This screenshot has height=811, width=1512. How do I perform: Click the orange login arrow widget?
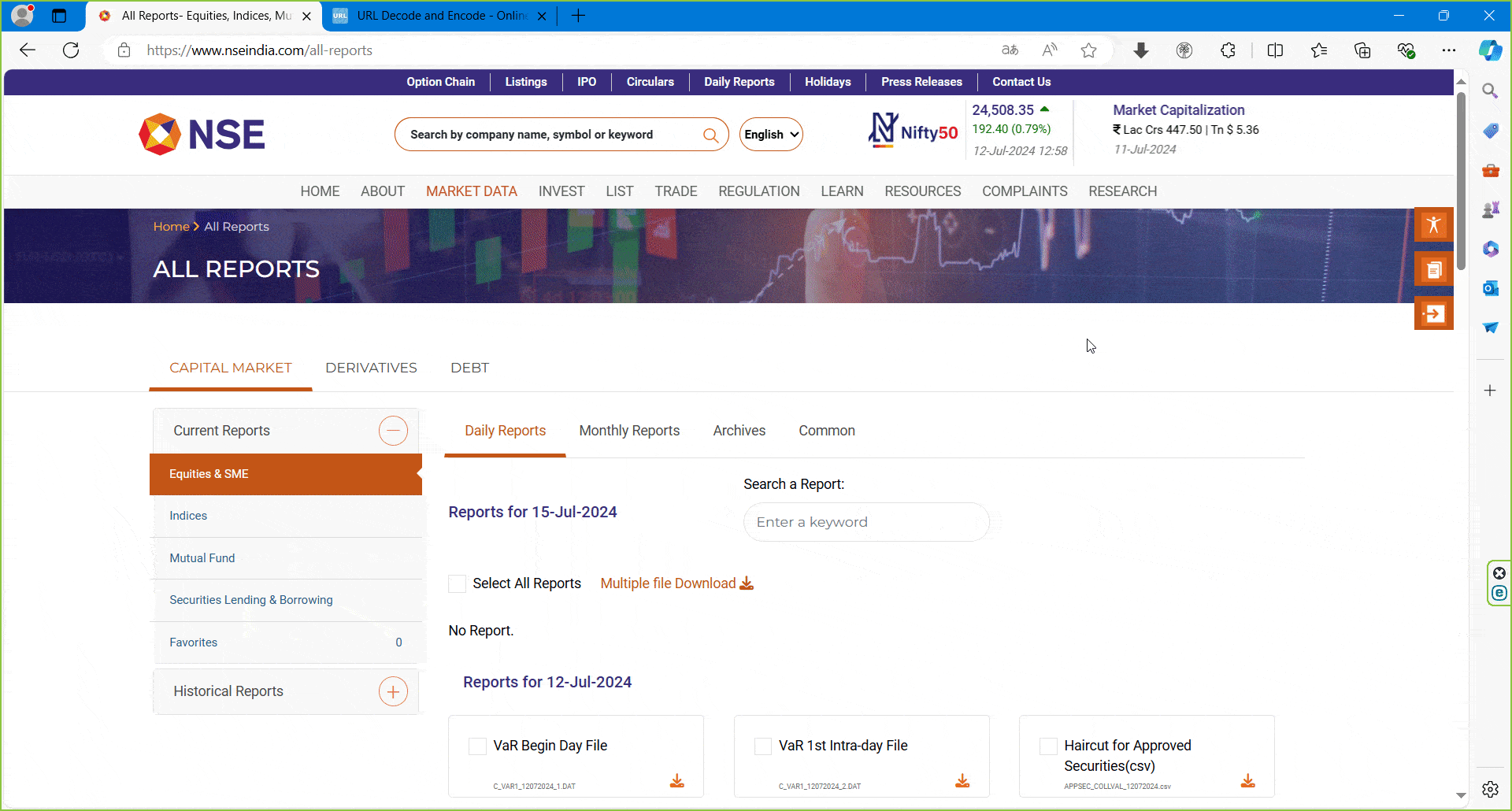click(1433, 313)
